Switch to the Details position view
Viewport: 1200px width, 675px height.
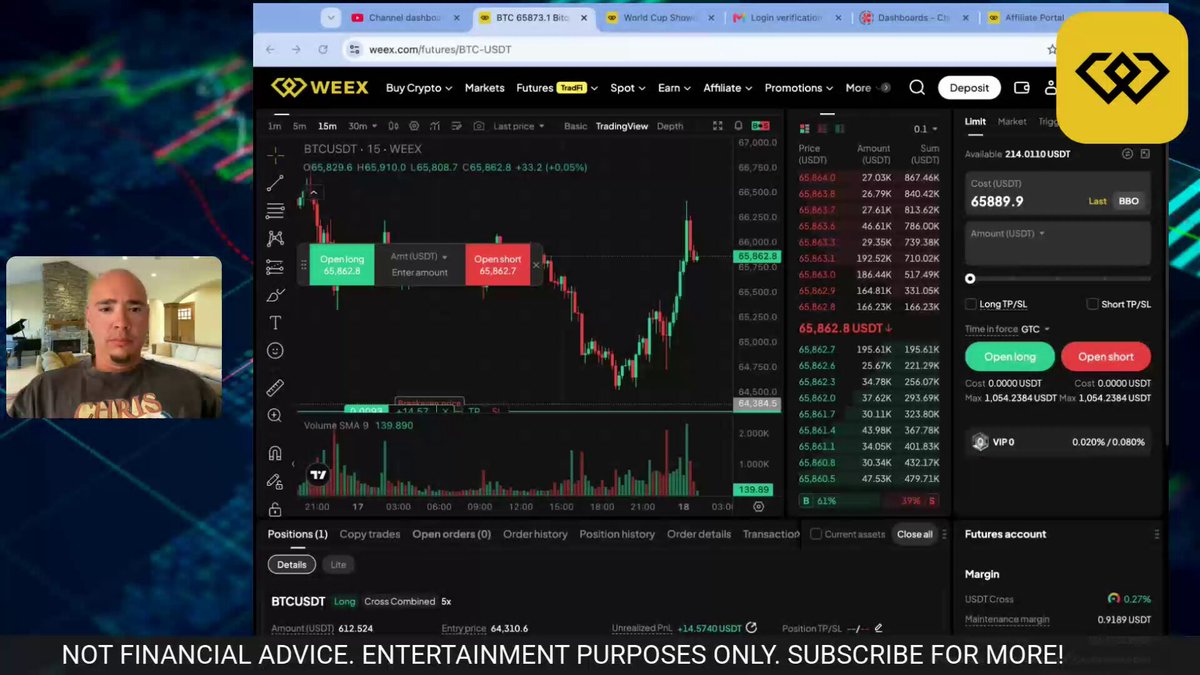pos(292,565)
